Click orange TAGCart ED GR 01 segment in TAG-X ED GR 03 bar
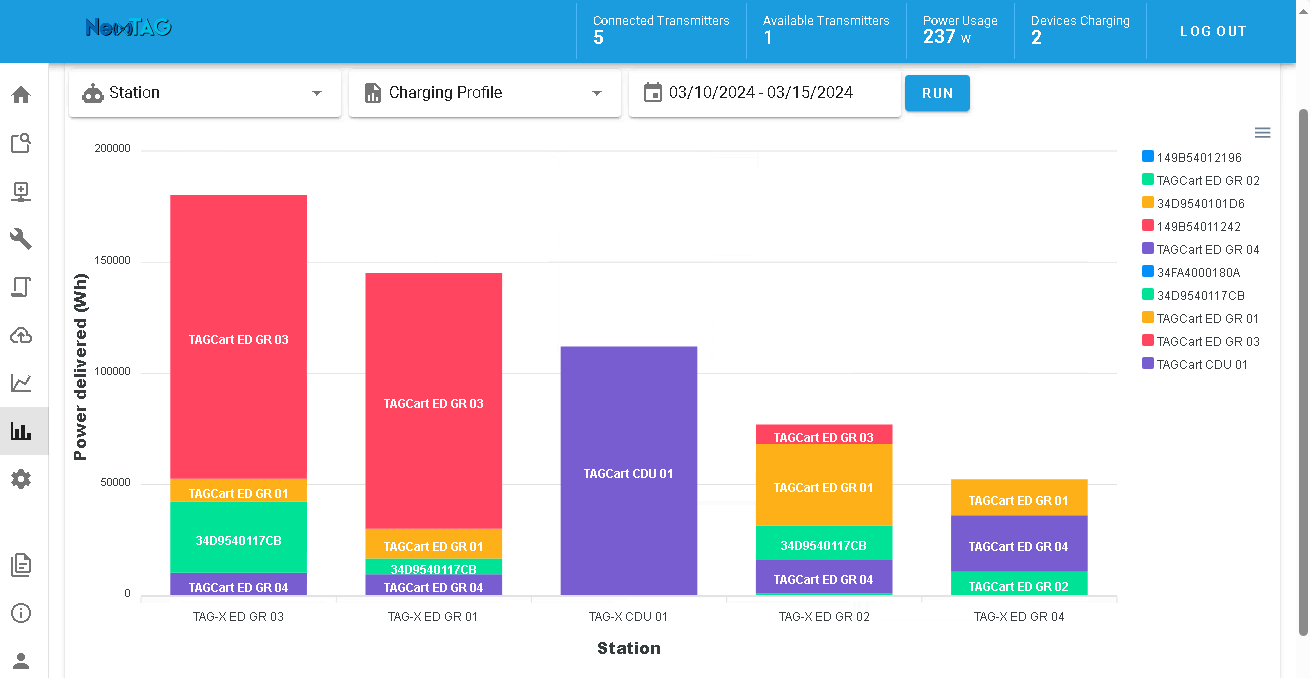Image resolution: width=1310 pixels, height=678 pixels. coord(238,491)
